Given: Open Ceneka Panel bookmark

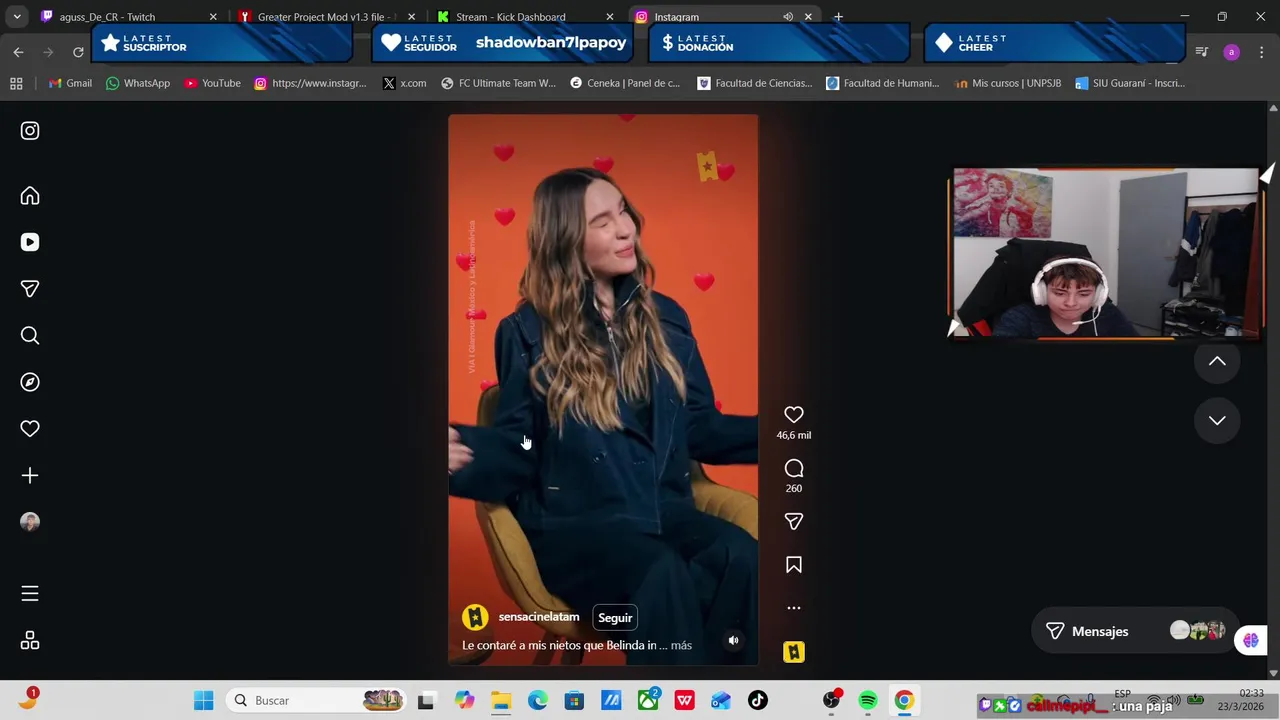Looking at the screenshot, I should coord(625,83).
